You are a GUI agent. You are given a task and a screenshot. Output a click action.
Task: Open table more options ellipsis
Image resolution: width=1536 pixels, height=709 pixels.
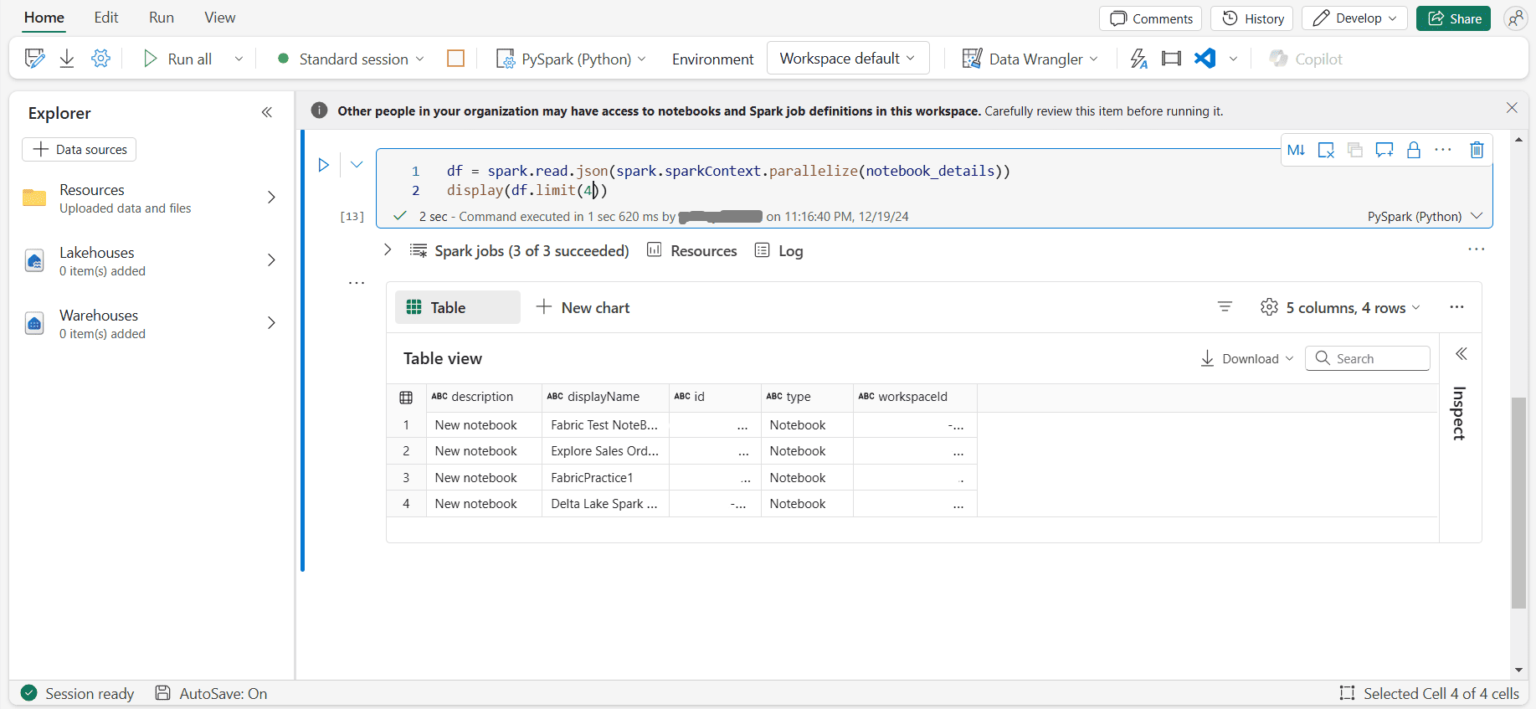1457,307
